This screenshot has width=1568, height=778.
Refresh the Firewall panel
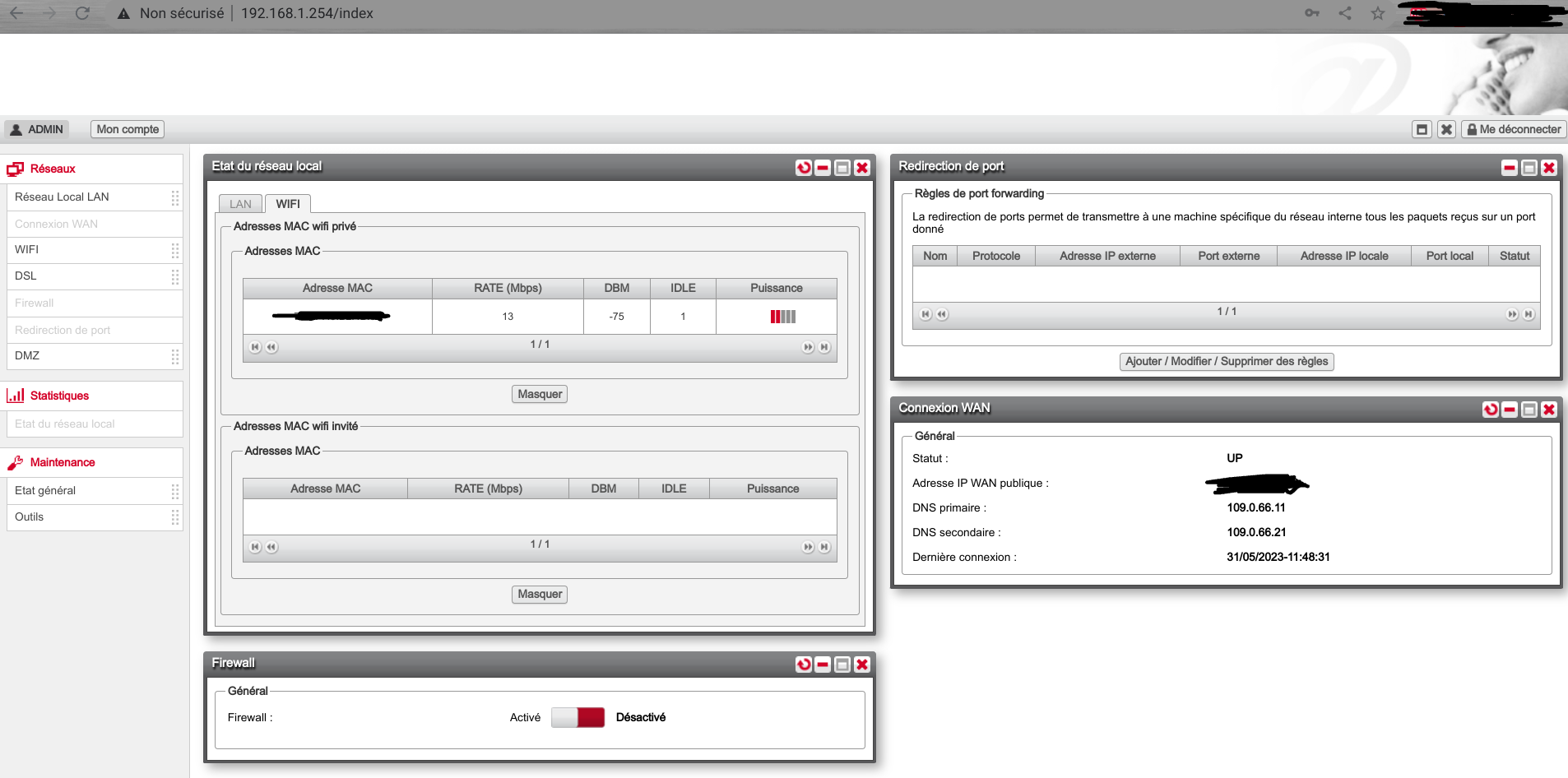(x=804, y=664)
